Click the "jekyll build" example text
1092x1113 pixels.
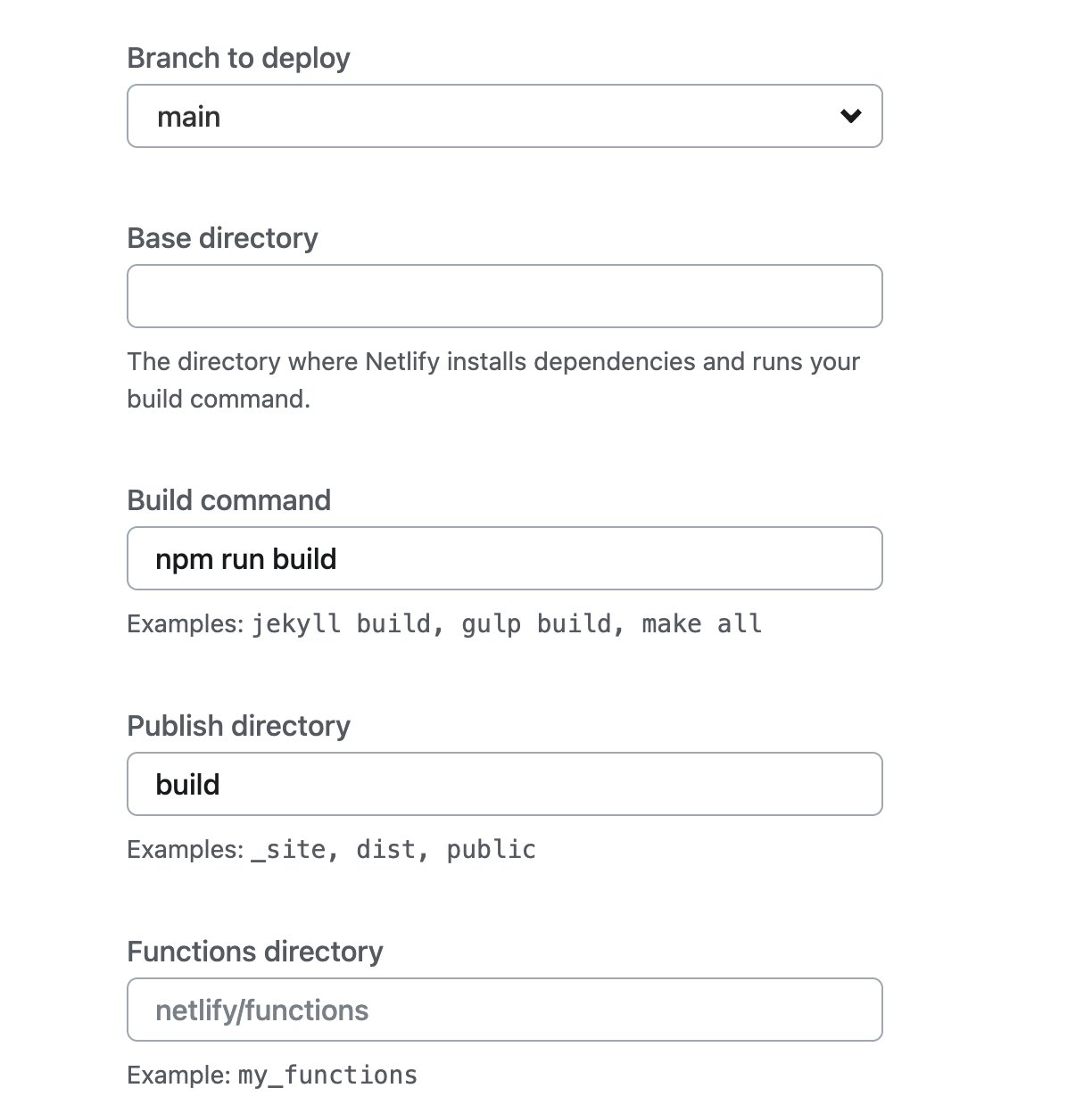click(x=343, y=623)
